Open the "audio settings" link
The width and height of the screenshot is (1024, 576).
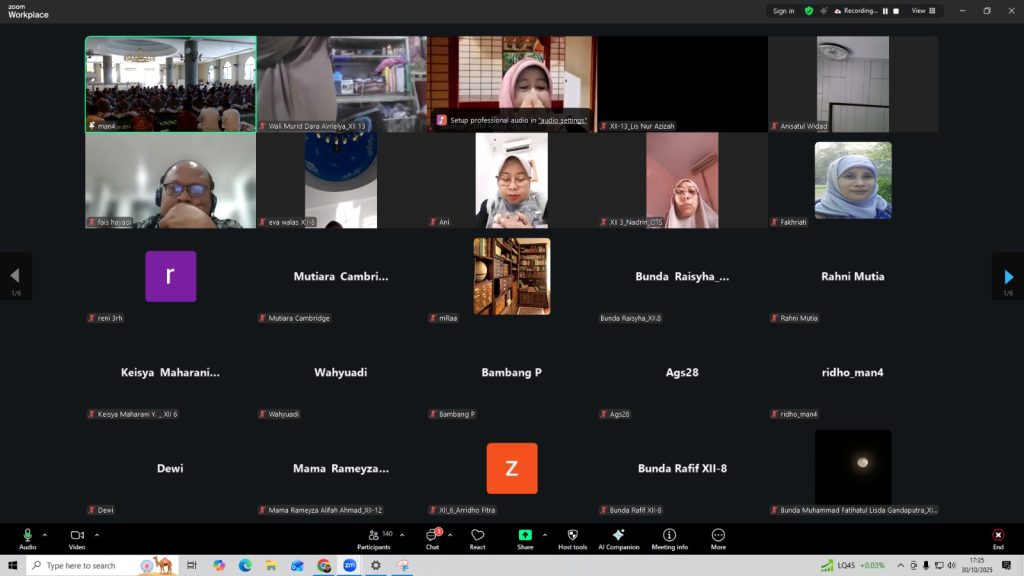pyautogui.click(x=562, y=120)
